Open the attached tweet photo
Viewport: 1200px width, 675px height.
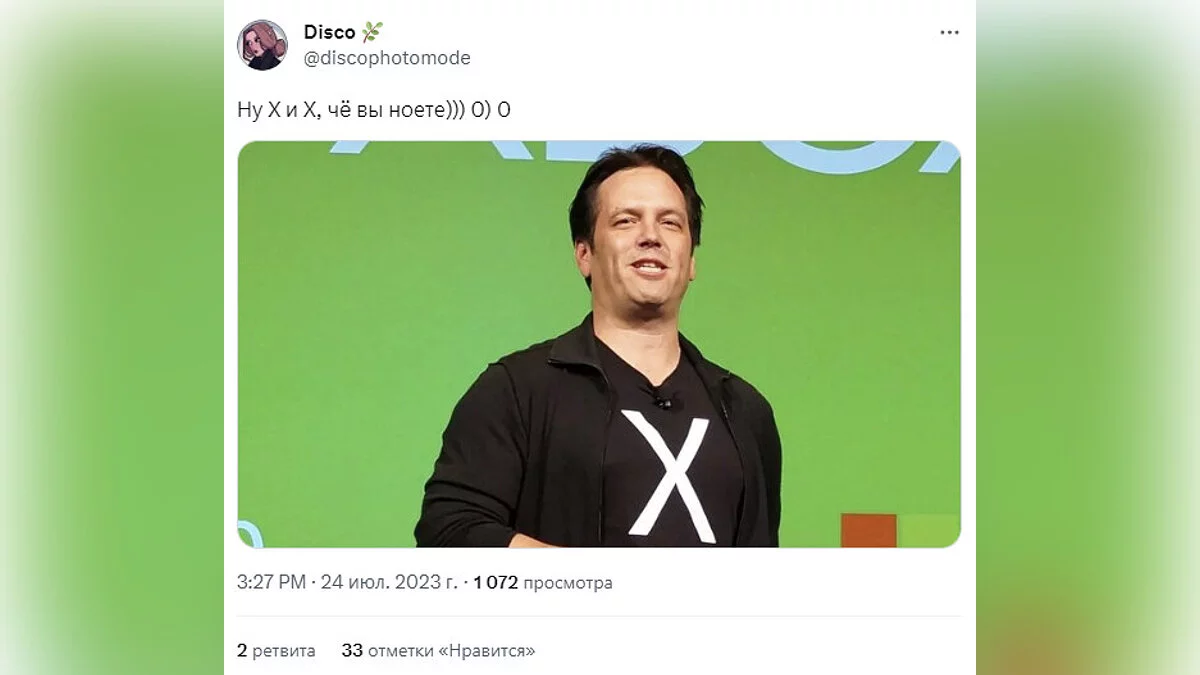pos(599,344)
